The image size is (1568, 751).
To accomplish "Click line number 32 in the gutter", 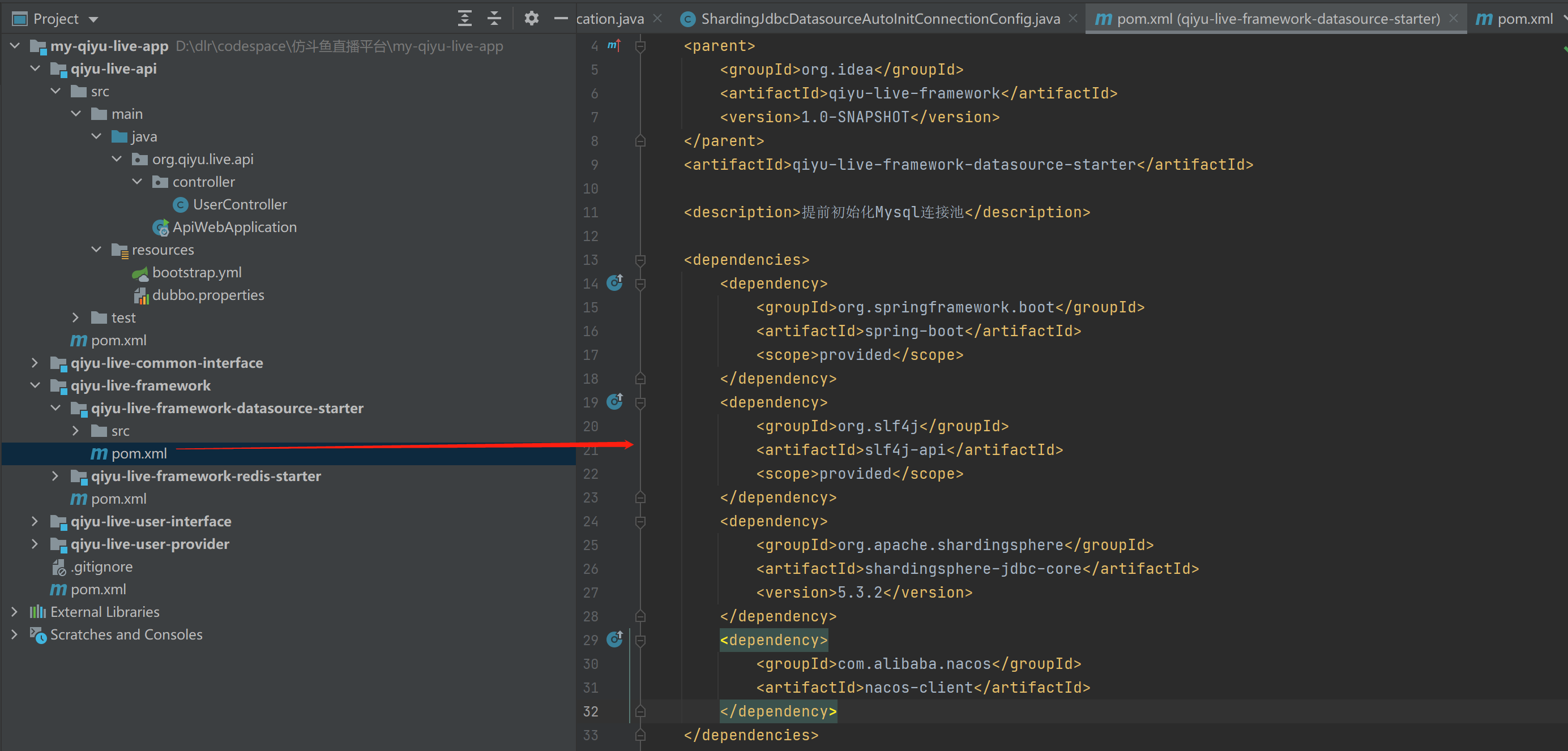I will tap(590, 711).
